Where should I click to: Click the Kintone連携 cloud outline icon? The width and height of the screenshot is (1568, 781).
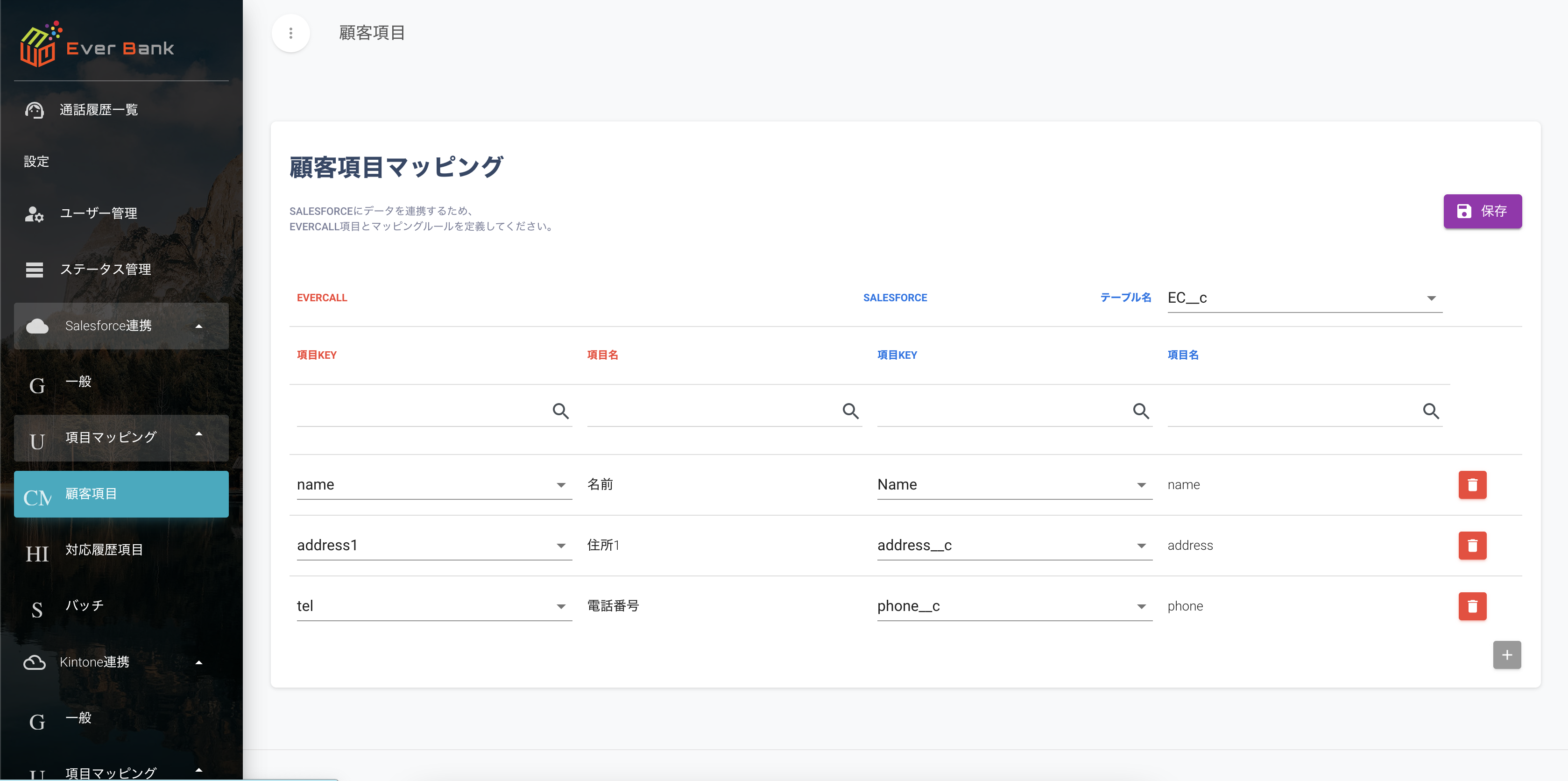(34, 662)
